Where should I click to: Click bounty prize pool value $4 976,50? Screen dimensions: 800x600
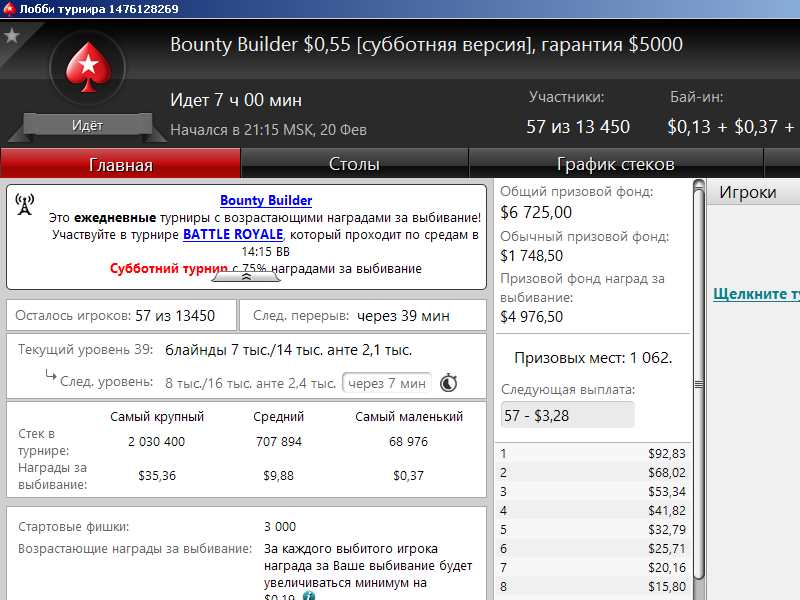(532, 317)
